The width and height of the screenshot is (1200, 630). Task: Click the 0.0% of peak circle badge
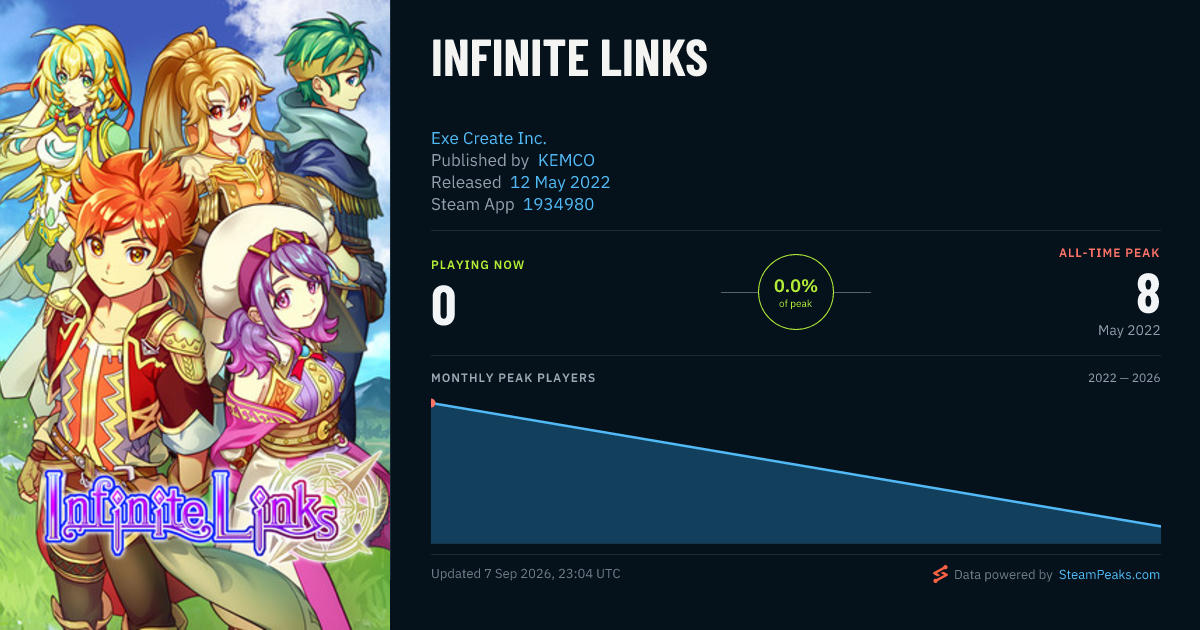pos(796,292)
